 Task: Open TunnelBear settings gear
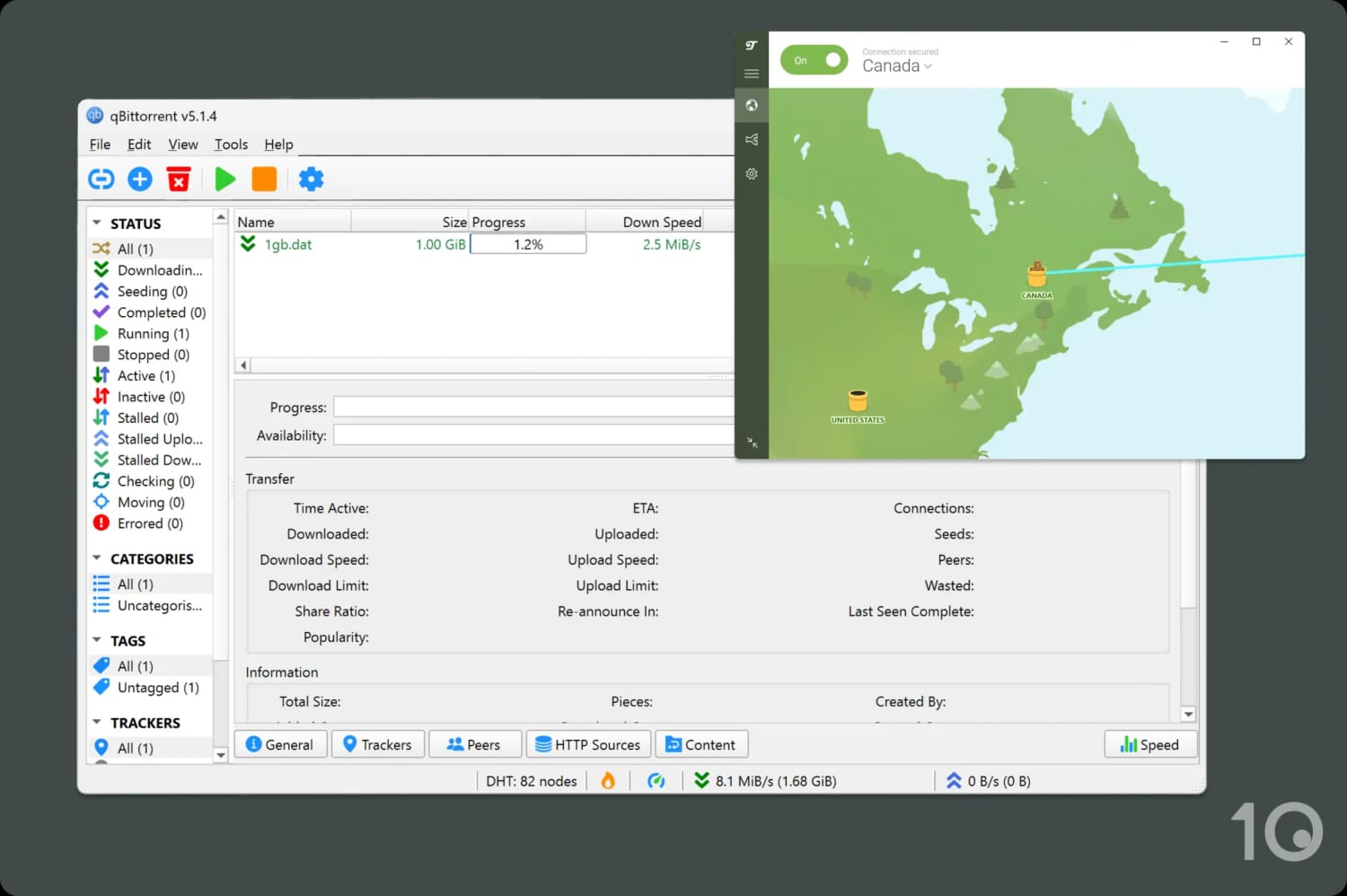click(x=752, y=173)
